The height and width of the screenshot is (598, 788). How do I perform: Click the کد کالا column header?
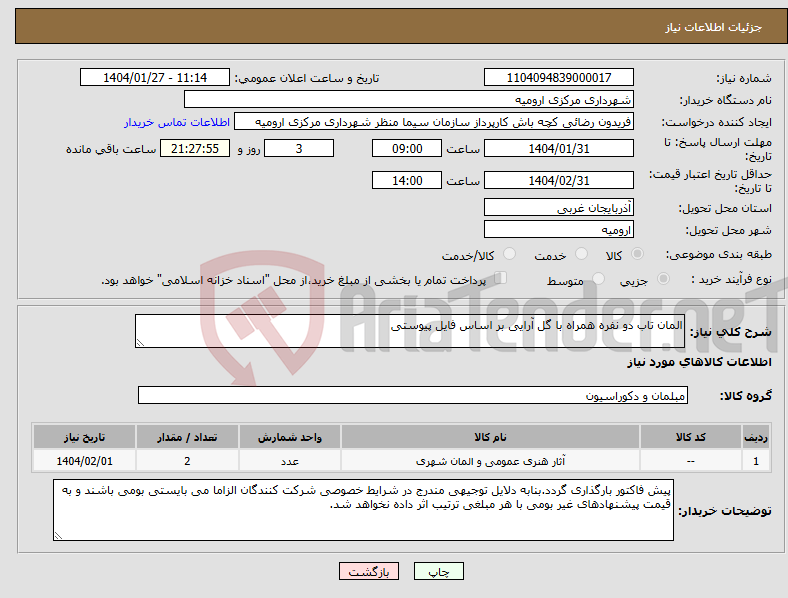pos(691,437)
